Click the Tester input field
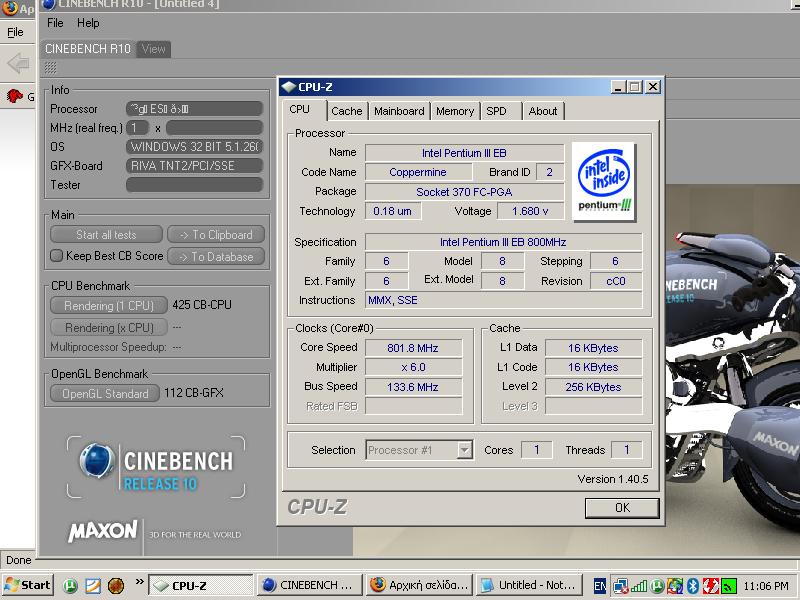This screenshot has width=800, height=600. [194, 185]
